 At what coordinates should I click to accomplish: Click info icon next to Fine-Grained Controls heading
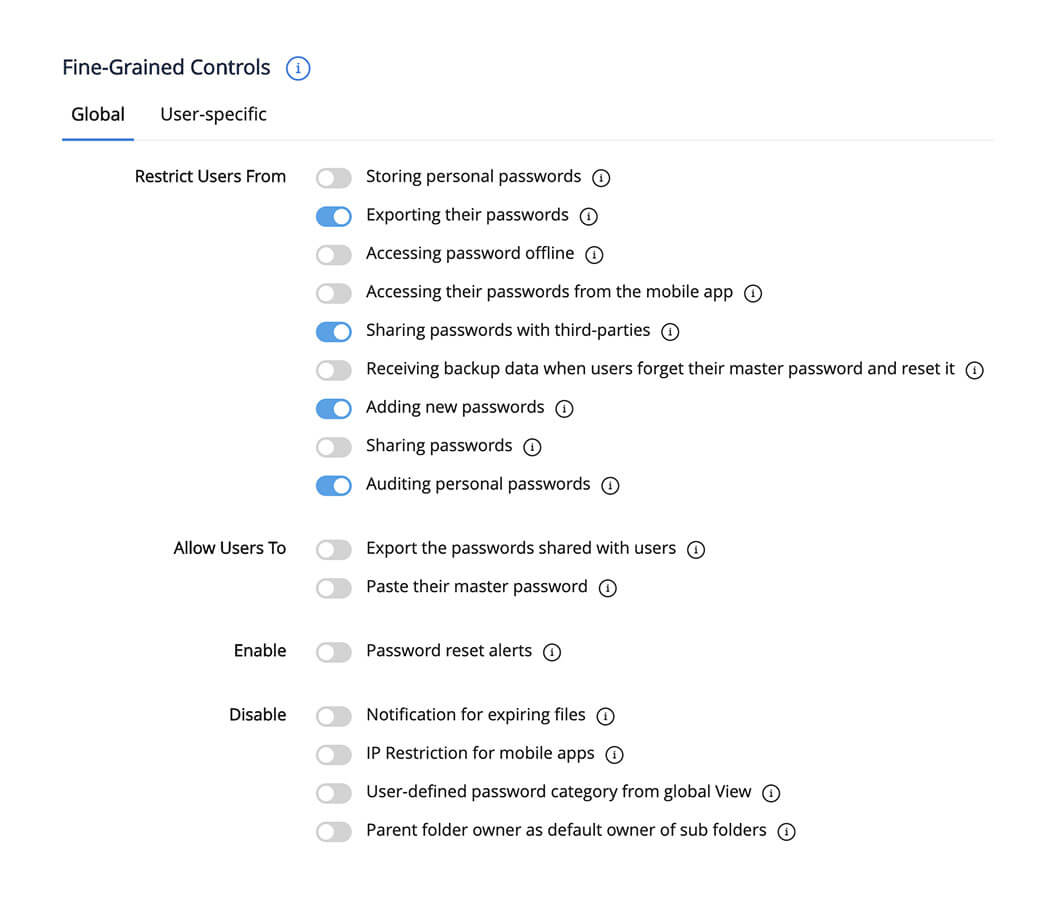tap(298, 69)
